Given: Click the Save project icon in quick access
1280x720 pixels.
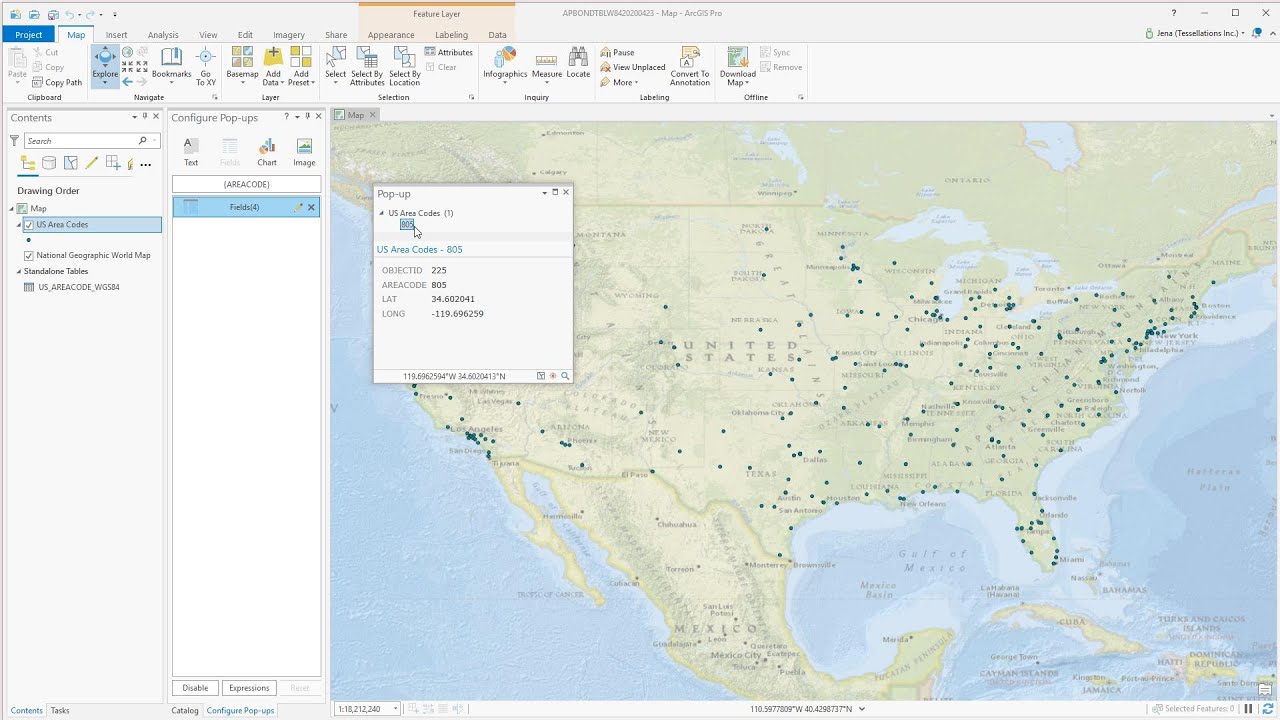Looking at the screenshot, I should tap(53, 14).
